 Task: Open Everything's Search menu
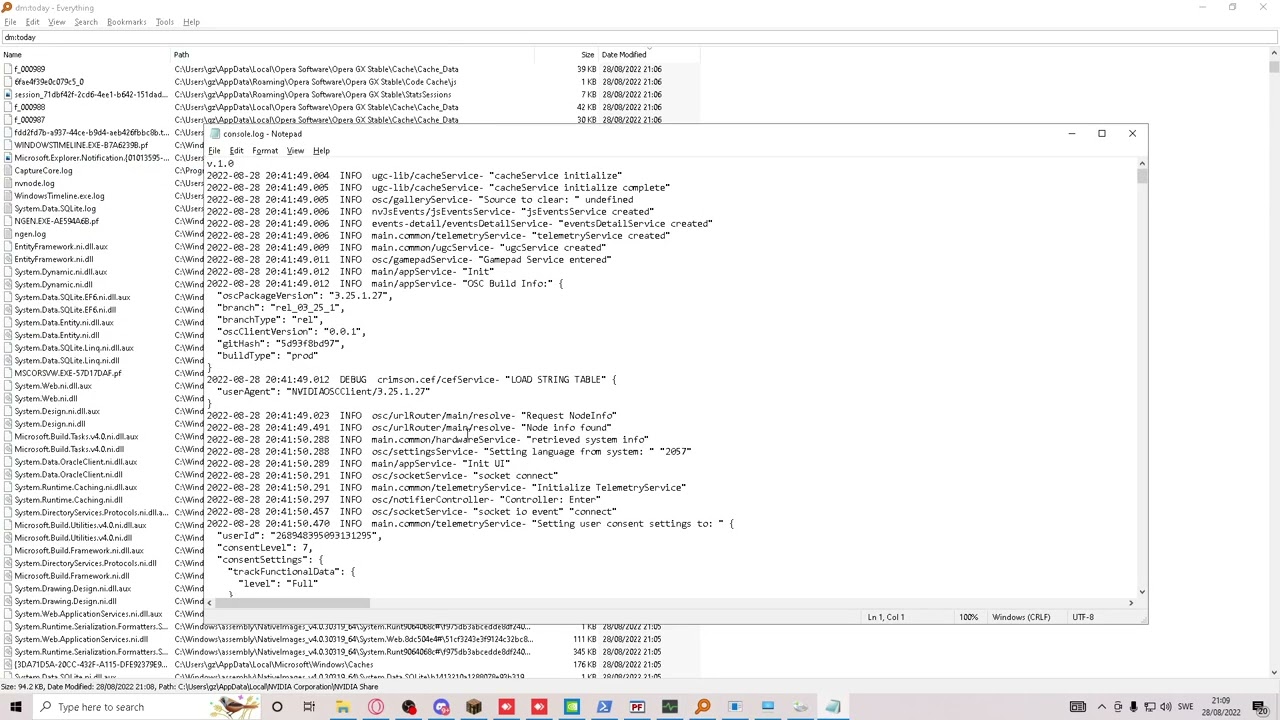click(86, 22)
